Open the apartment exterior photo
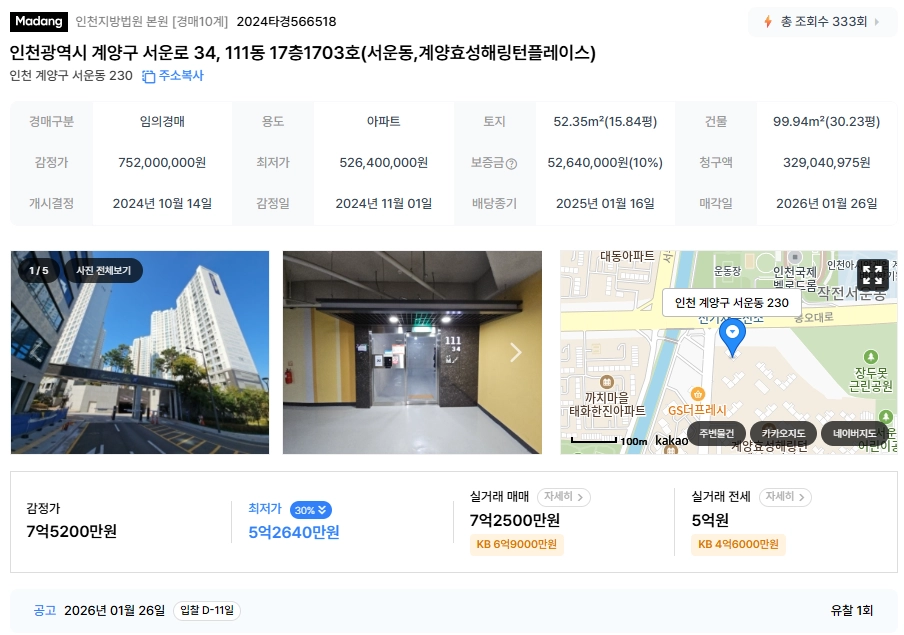Viewport: 904px width, 635px height. 140,352
